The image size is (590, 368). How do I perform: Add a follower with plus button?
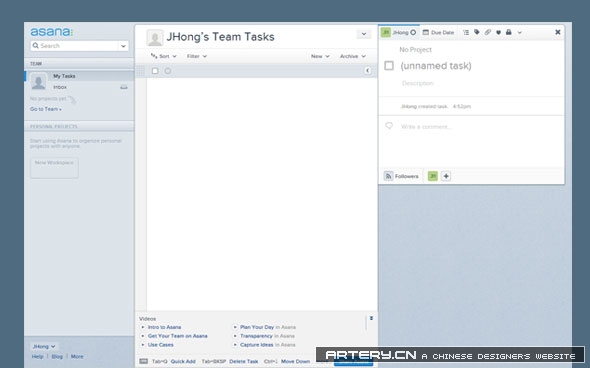(446, 176)
